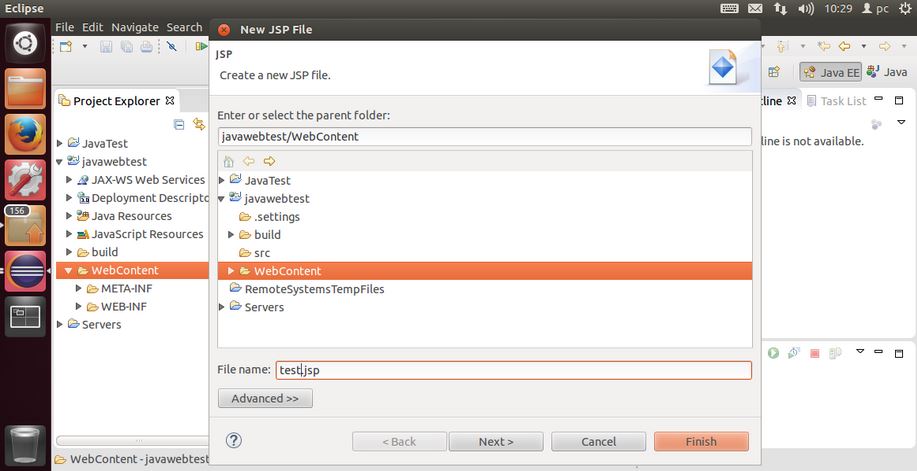Open the New wizard dropdown arrow

coord(84,46)
